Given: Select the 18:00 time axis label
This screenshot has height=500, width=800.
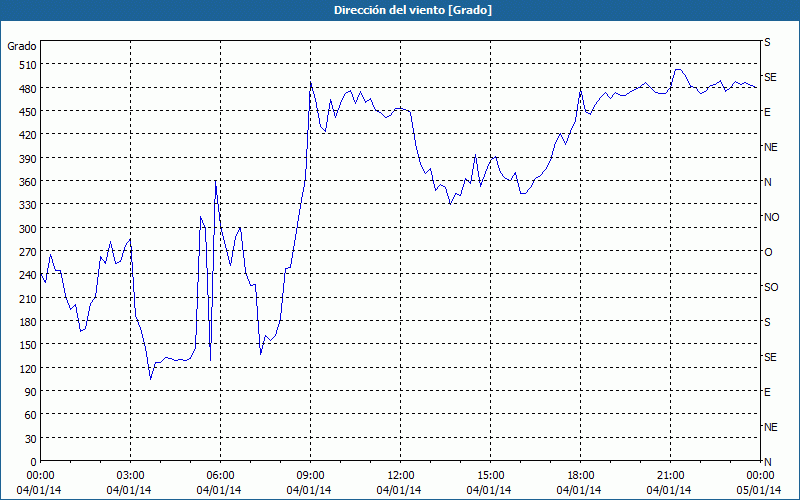Looking at the screenshot, I should tap(581, 476).
